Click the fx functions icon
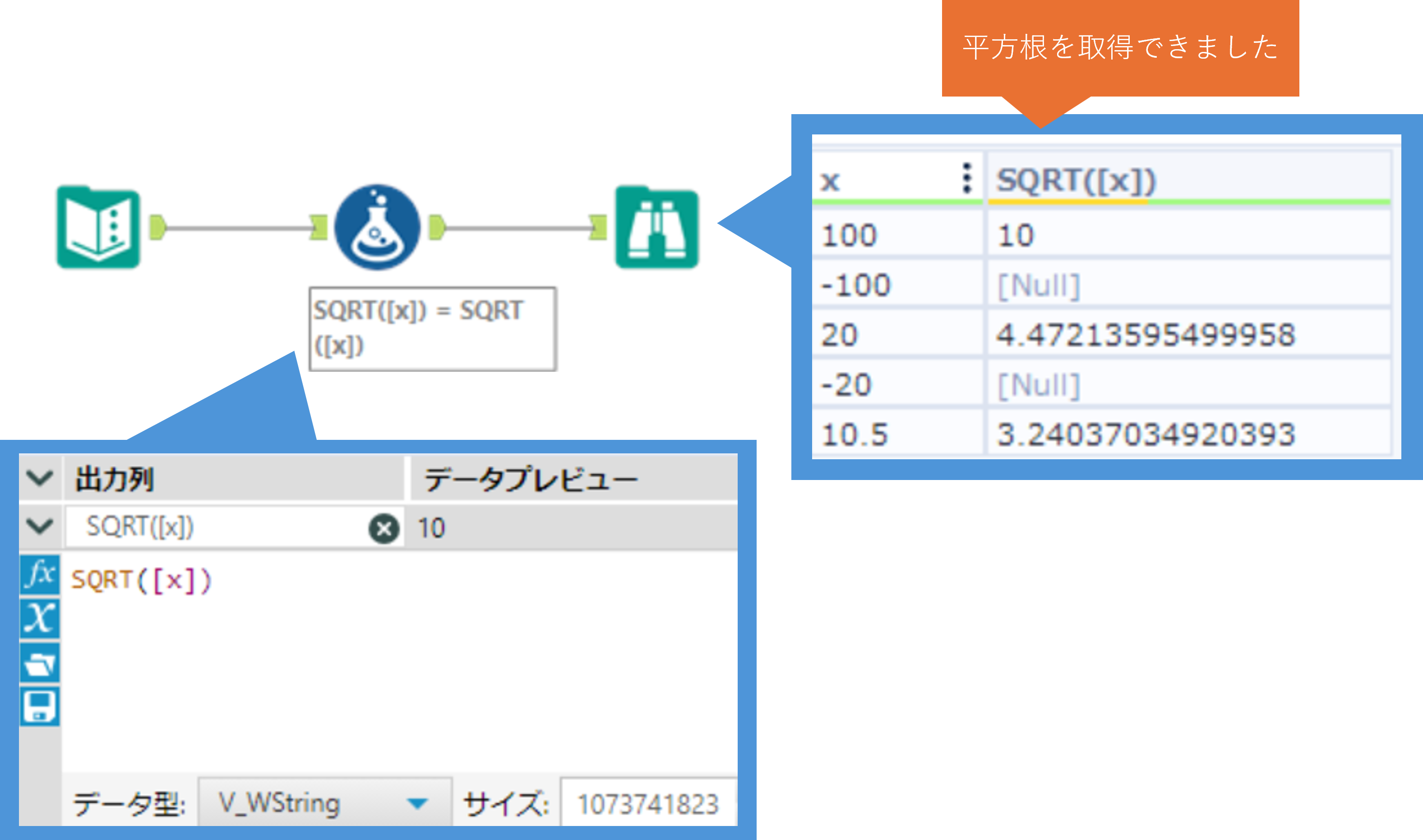1423x840 pixels. coord(40,575)
